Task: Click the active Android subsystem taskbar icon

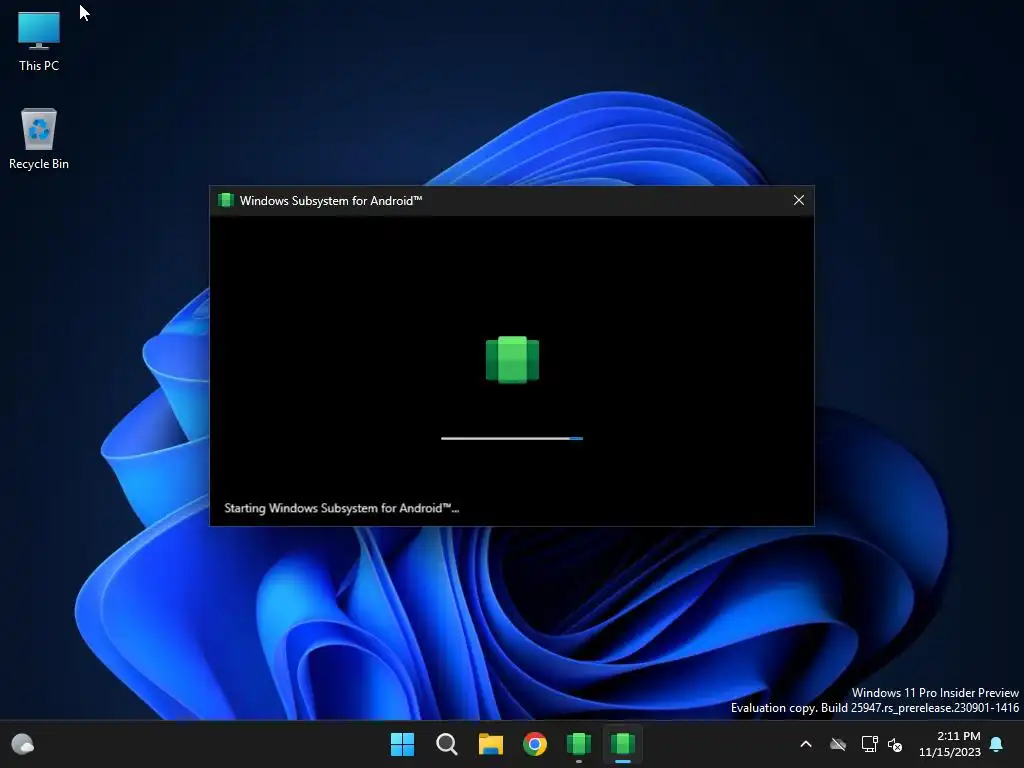Action: [623, 744]
